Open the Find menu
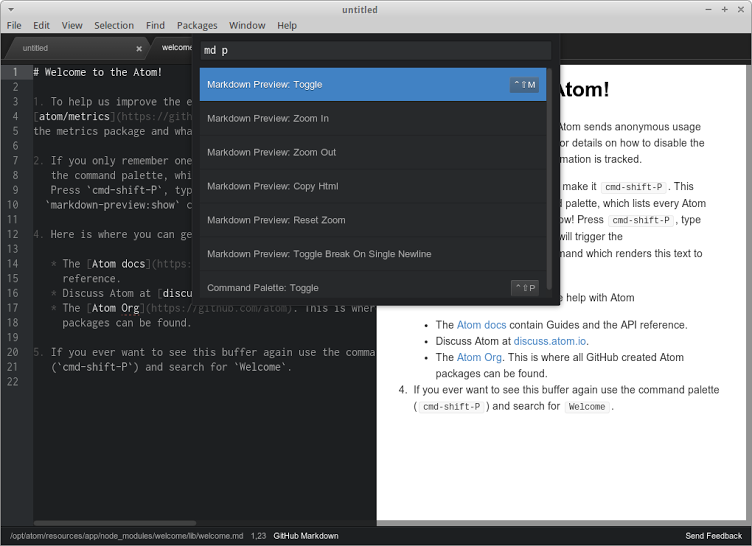 point(155,25)
